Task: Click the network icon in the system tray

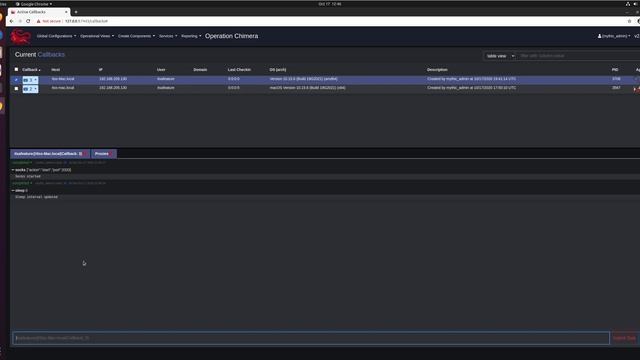Action: click(x=627, y=4)
